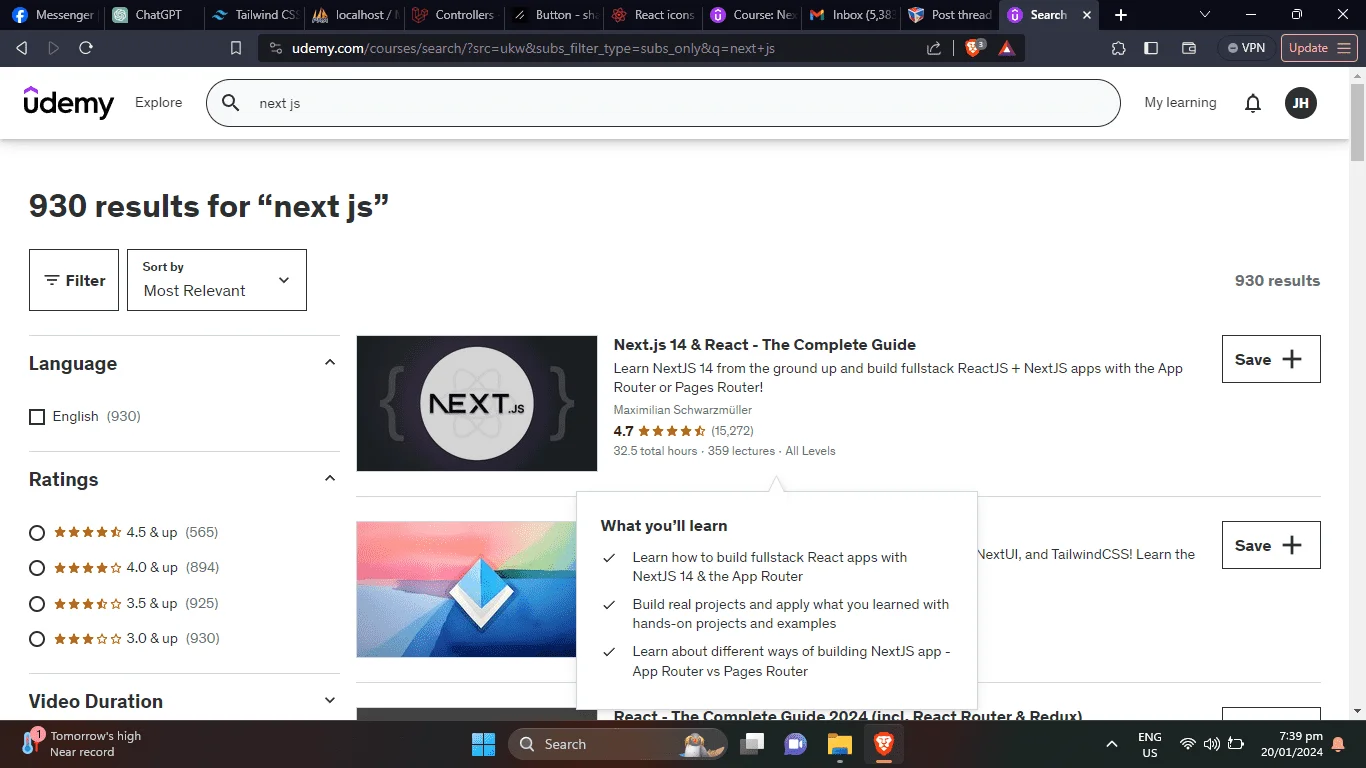This screenshot has width=1366, height=768.
Task: Switch to the Gmail Inbox tab
Action: tap(851, 15)
